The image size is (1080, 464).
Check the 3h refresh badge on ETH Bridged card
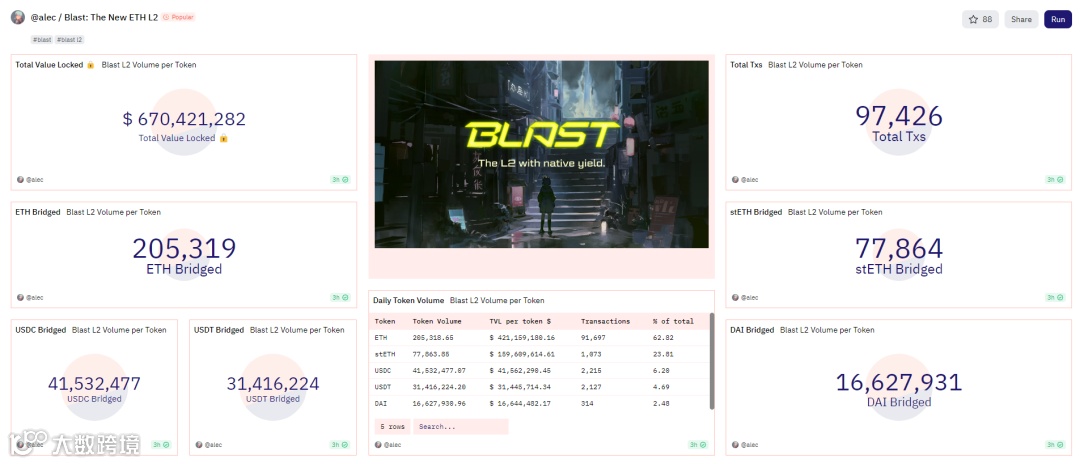[x=340, y=297]
